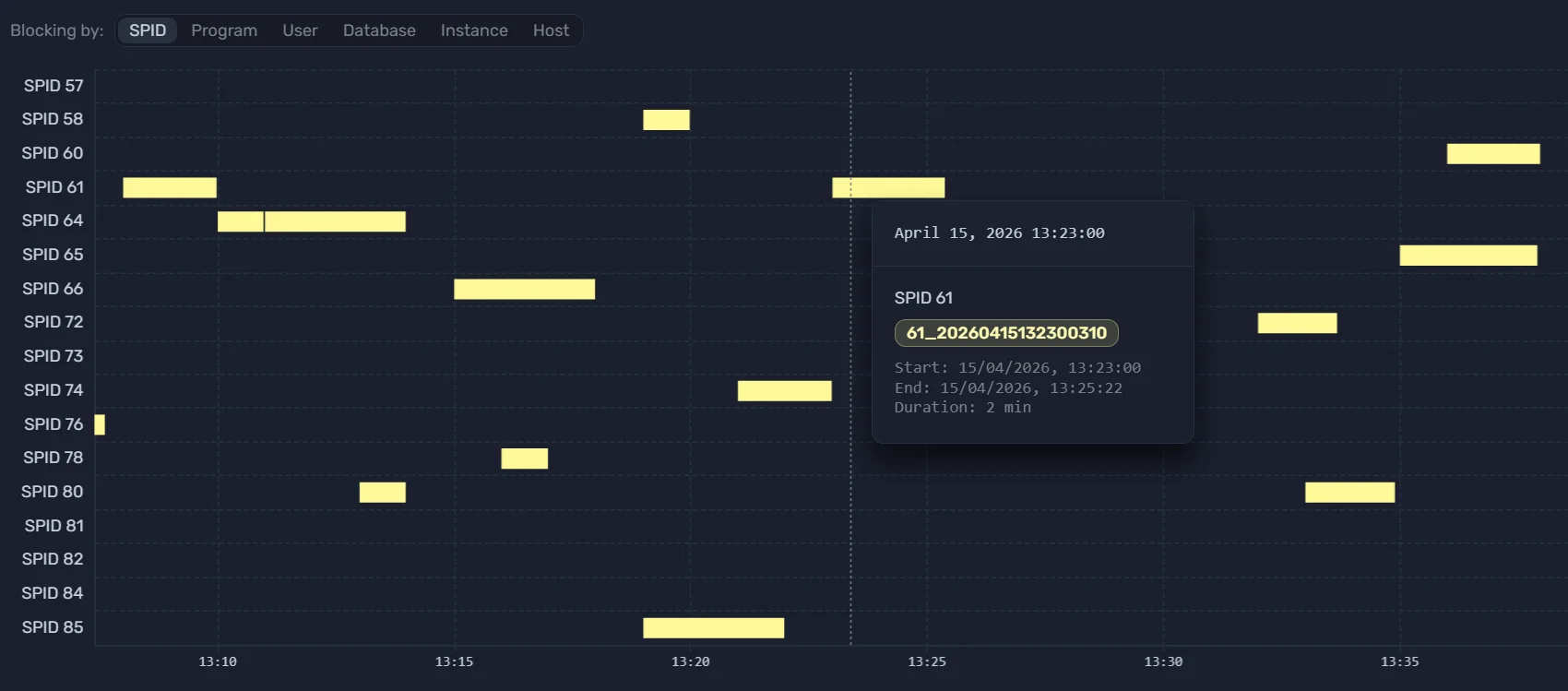The height and width of the screenshot is (691, 1568).
Task: Click the tooltip End time line
Action: [1008, 388]
